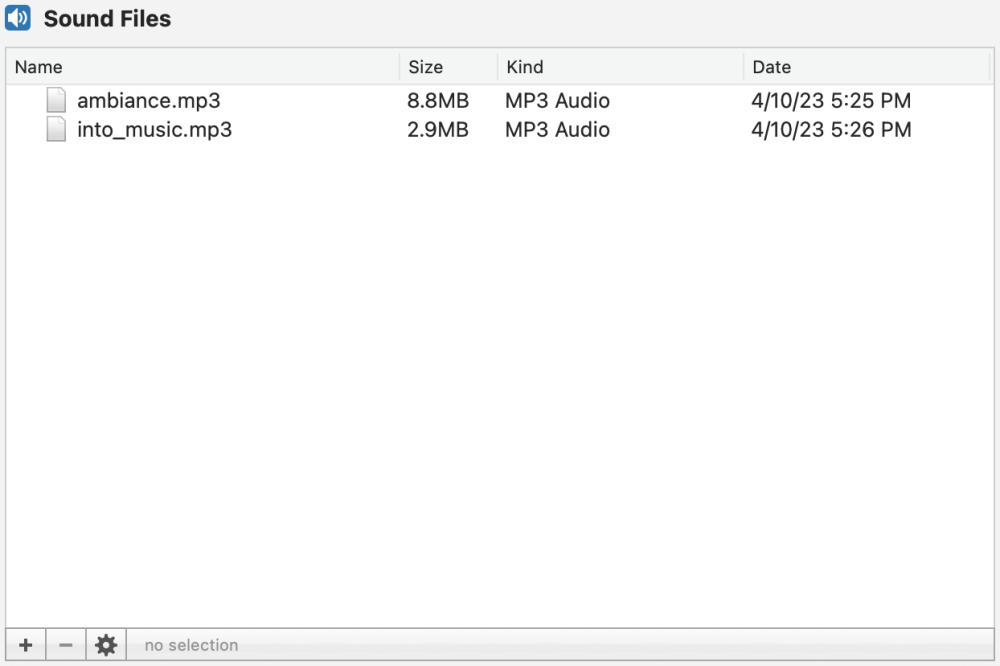
Task: Click the MP3 Audio kind for into_music.mp3
Action: 557,129
